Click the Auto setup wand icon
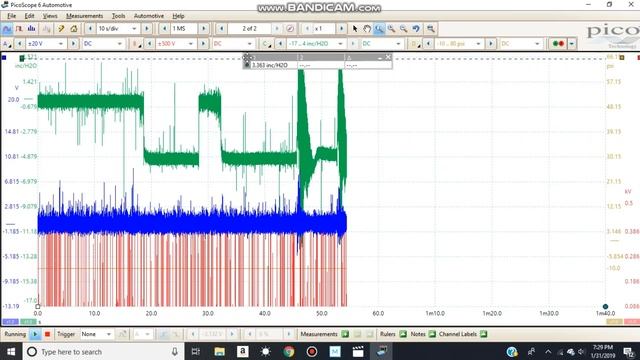Screen dimensions: 640x360 coord(61,29)
